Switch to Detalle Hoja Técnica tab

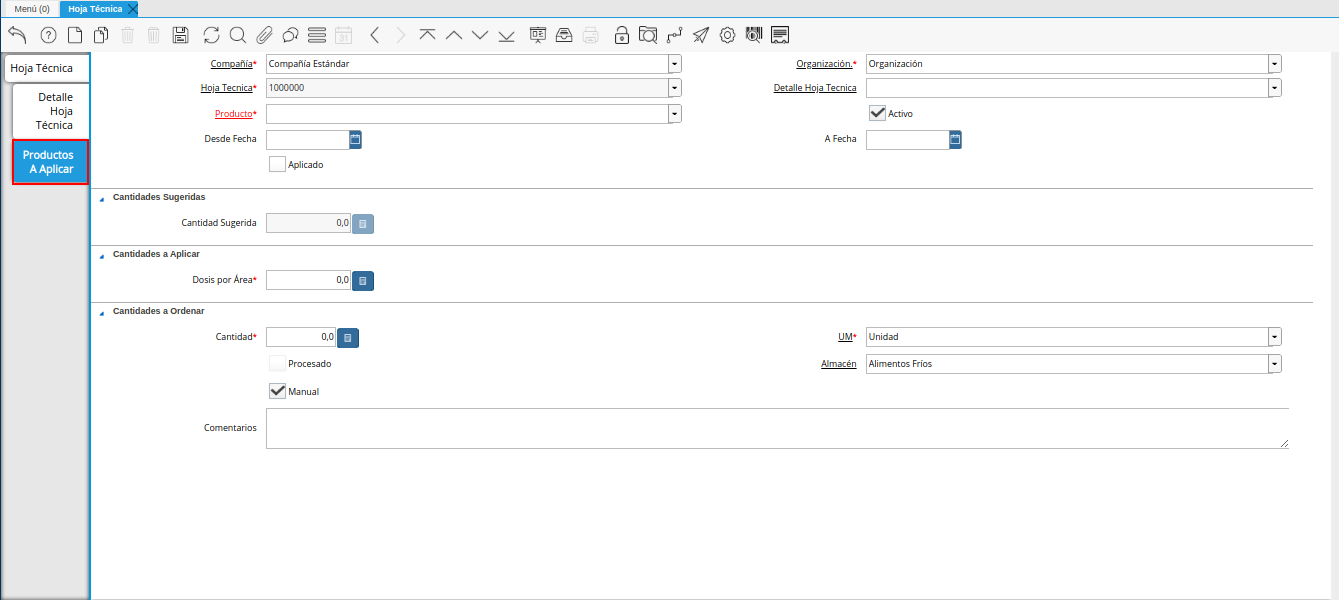click(x=55, y=111)
